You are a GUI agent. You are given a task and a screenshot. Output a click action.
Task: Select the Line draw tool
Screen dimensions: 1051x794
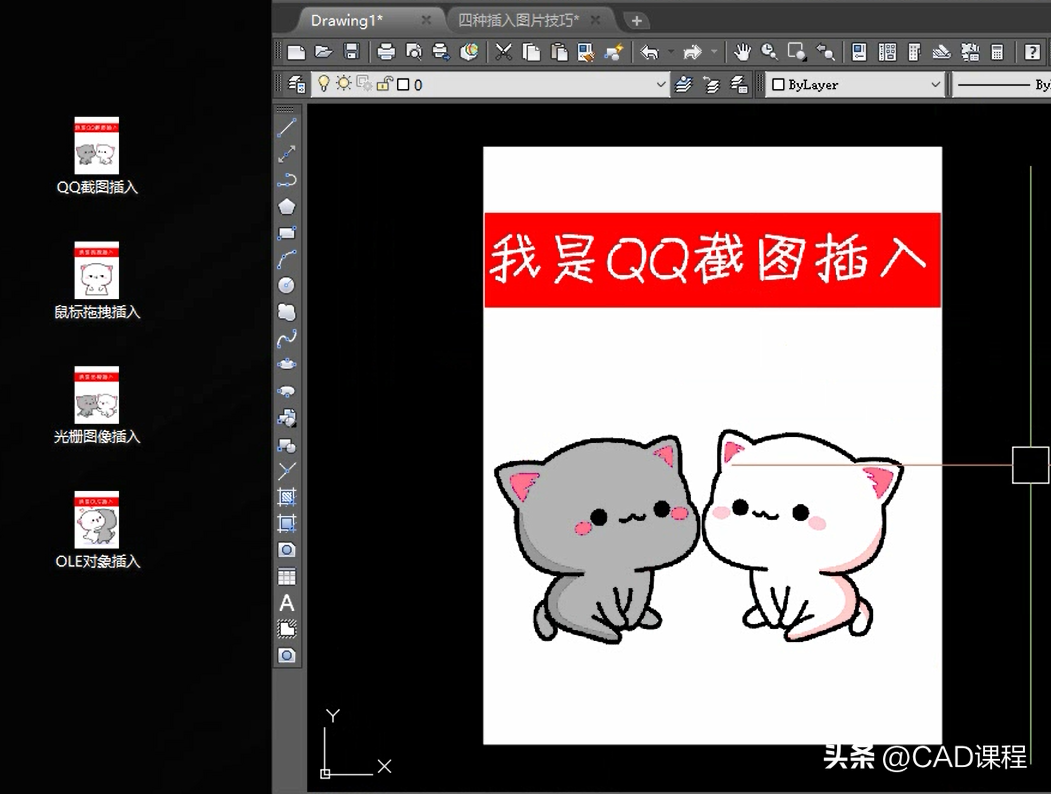pos(286,127)
